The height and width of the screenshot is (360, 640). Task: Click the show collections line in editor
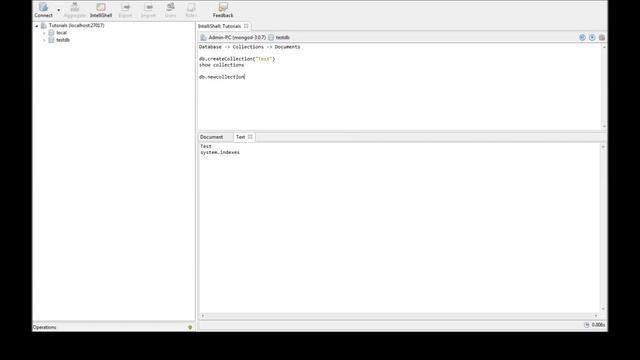pos(222,65)
